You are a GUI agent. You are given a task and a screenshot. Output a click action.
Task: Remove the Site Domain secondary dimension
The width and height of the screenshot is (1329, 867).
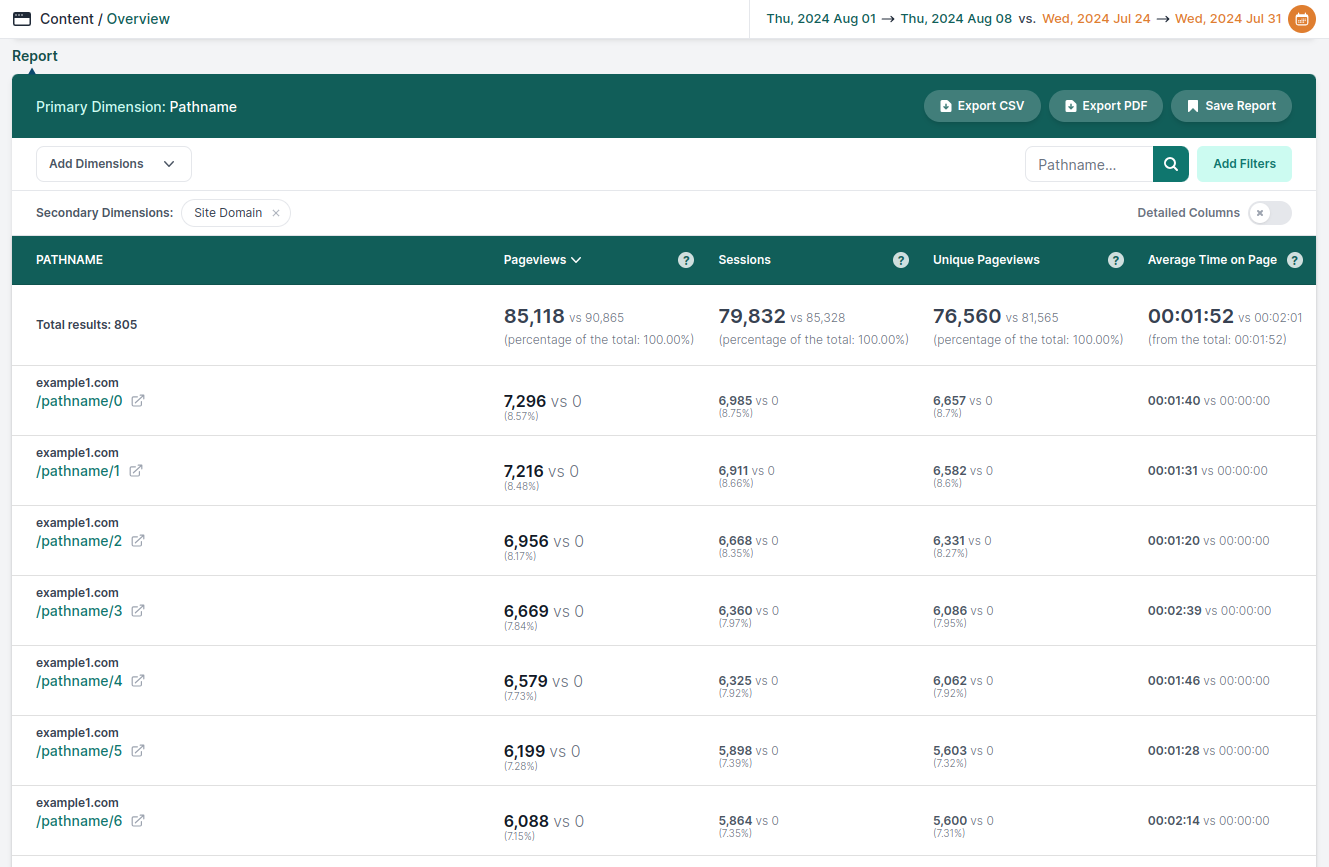[x=276, y=213]
